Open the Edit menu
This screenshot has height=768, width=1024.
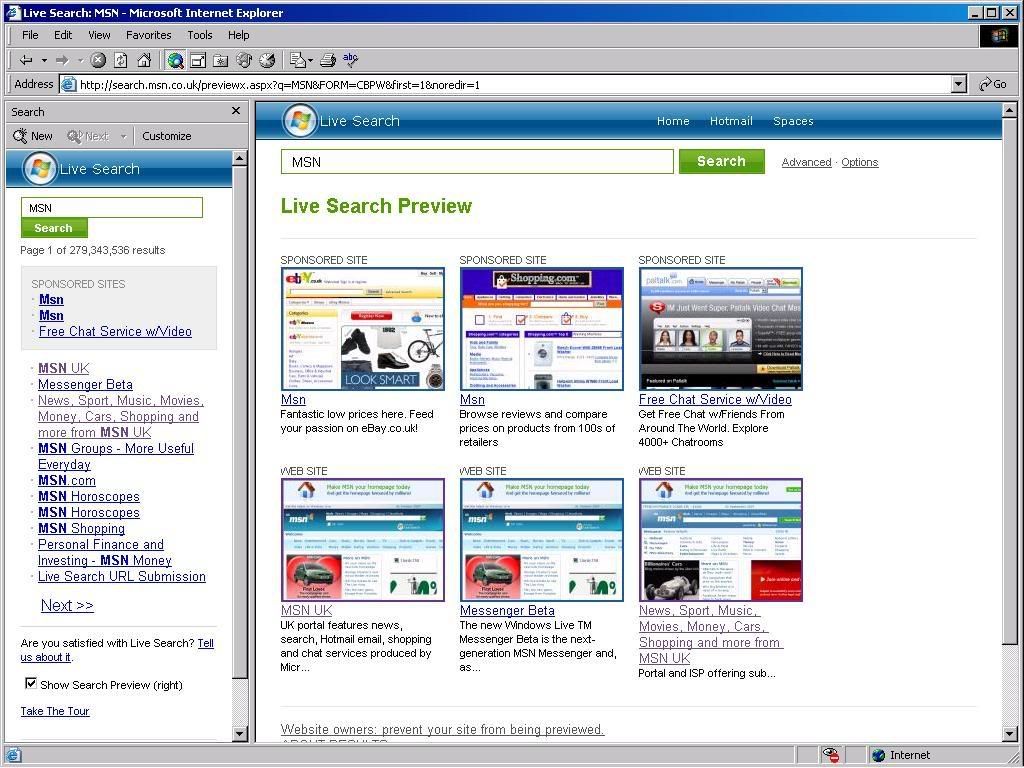click(63, 35)
